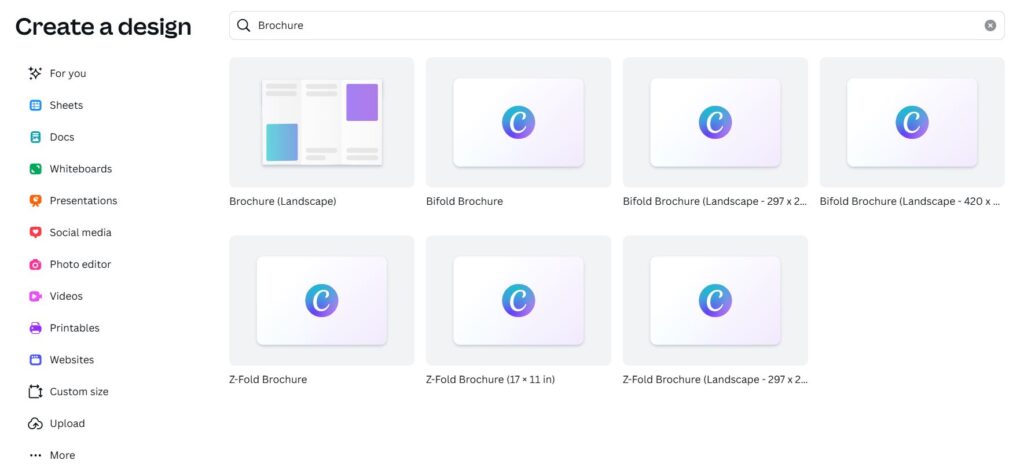The height and width of the screenshot is (475, 1024).
Task: Select Z-Fold Brochure Landscape 297 thumbnail
Action: 715,301
